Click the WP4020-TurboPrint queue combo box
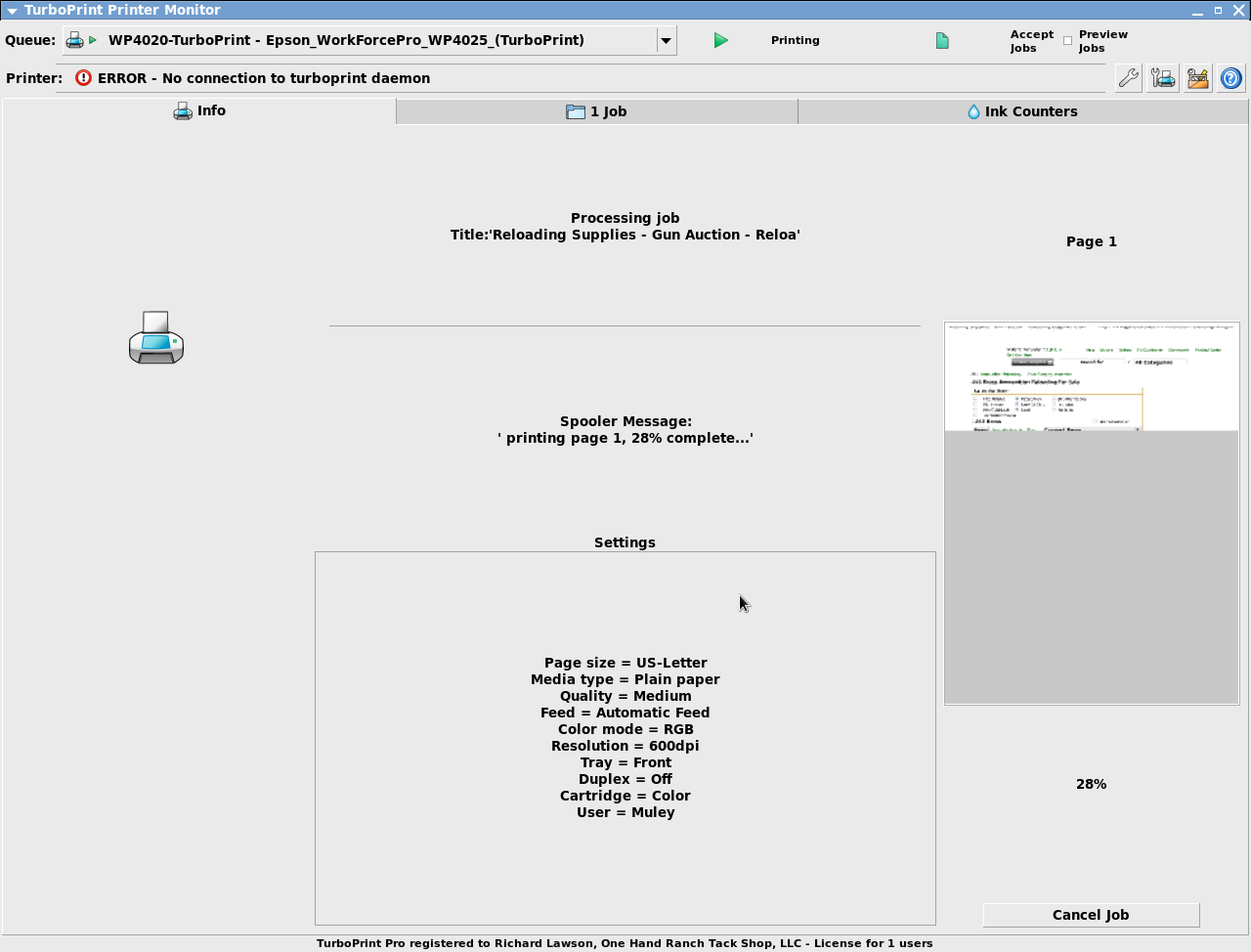The width and height of the screenshot is (1251, 952). tap(362, 41)
